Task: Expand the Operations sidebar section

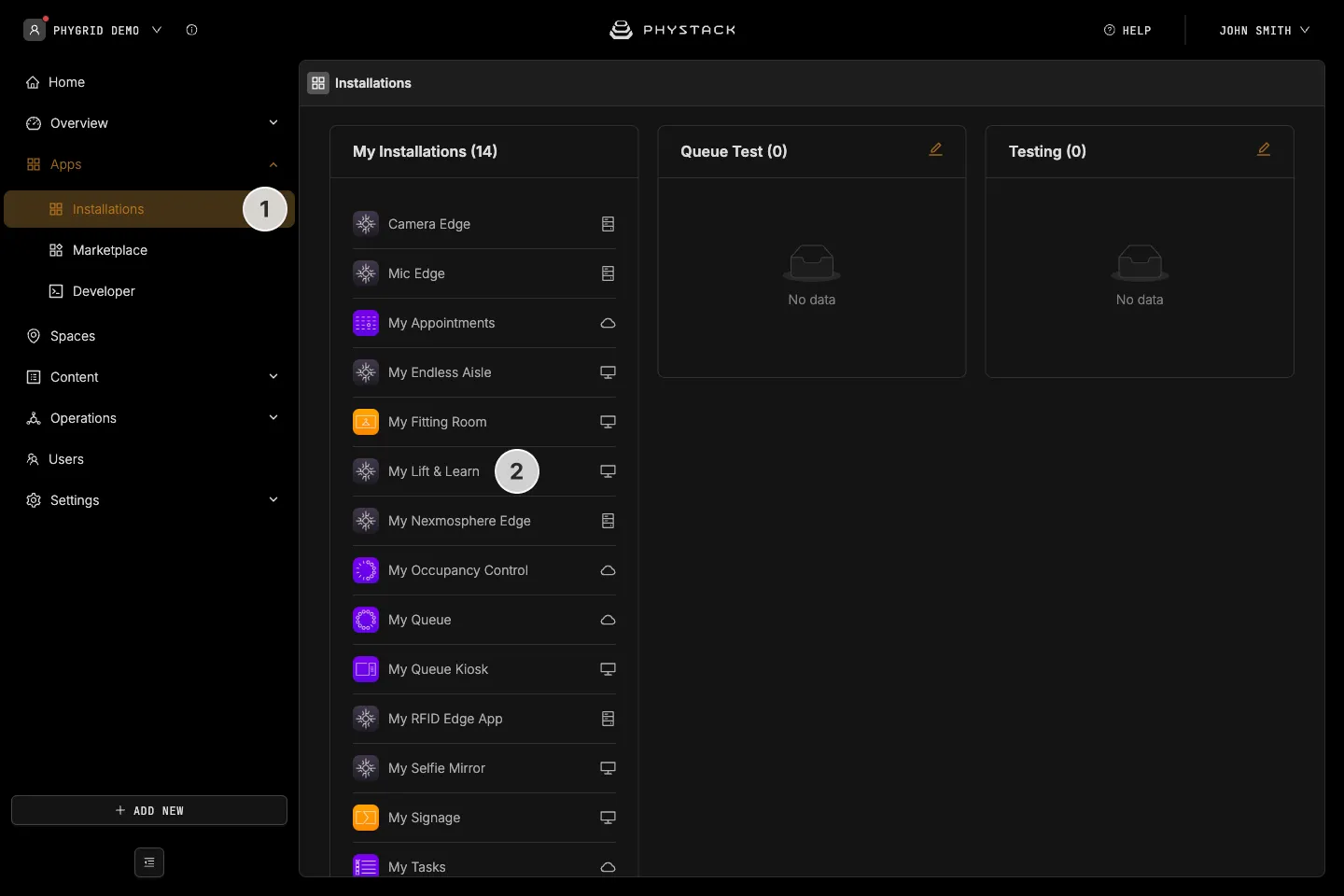Action: pyautogui.click(x=149, y=418)
